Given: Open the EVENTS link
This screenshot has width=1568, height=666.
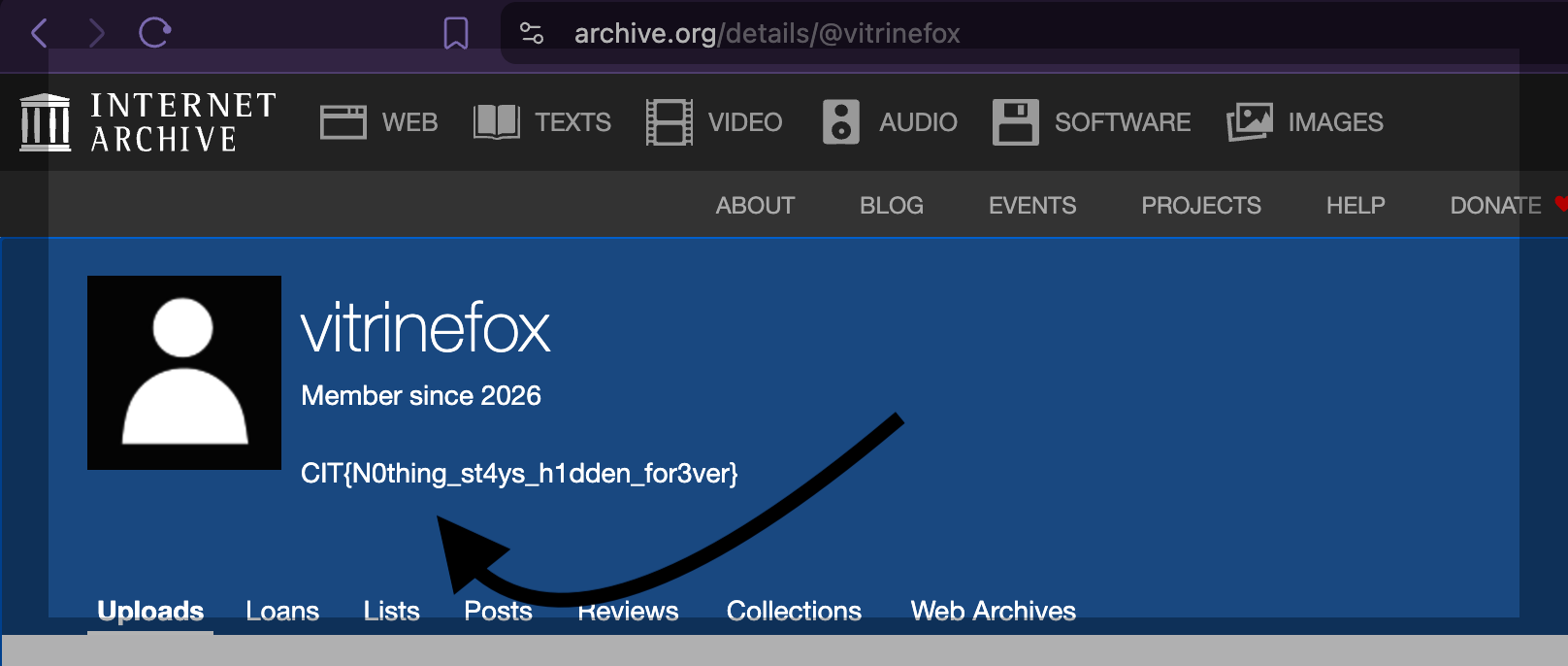Looking at the screenshot, I should (1032, 206).
